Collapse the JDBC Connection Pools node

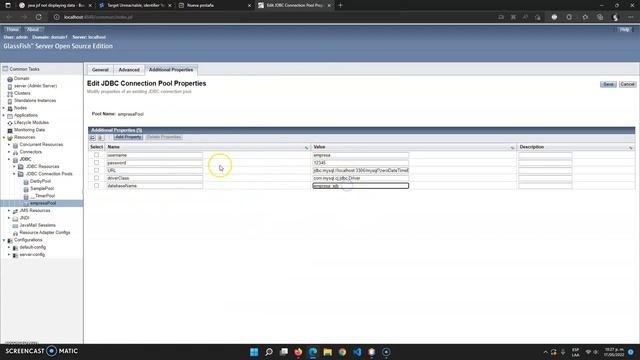(x=14, y=174)
